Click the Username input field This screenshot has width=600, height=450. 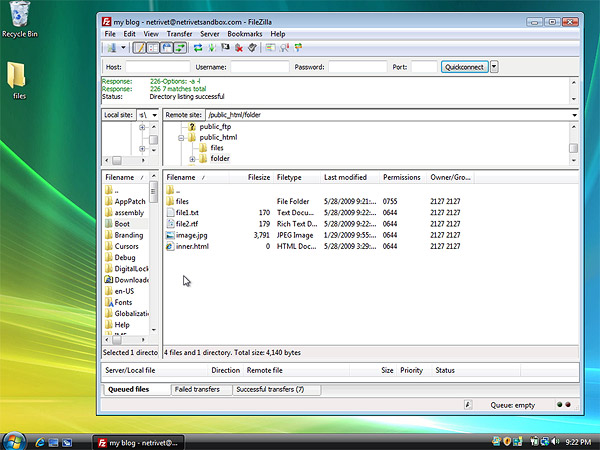tap(260, 67)
